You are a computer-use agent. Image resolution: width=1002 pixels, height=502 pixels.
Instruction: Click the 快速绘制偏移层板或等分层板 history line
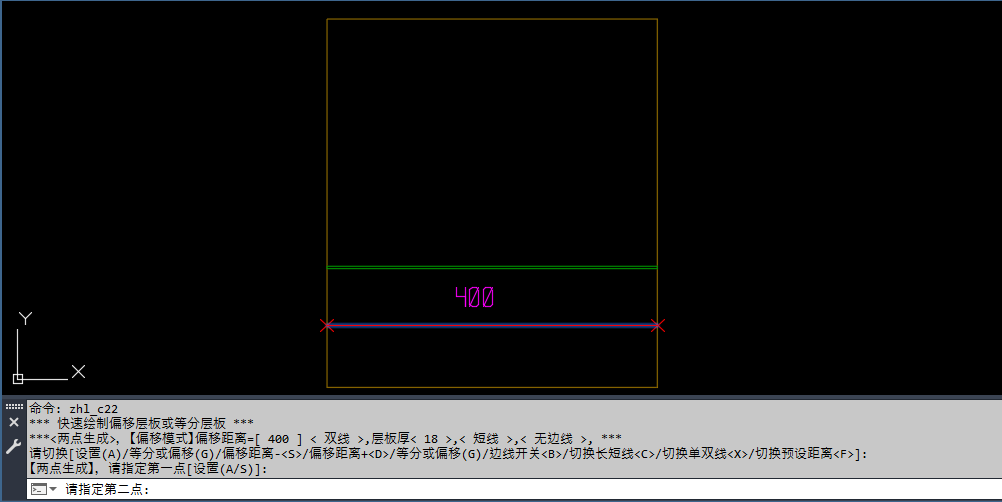142,423
